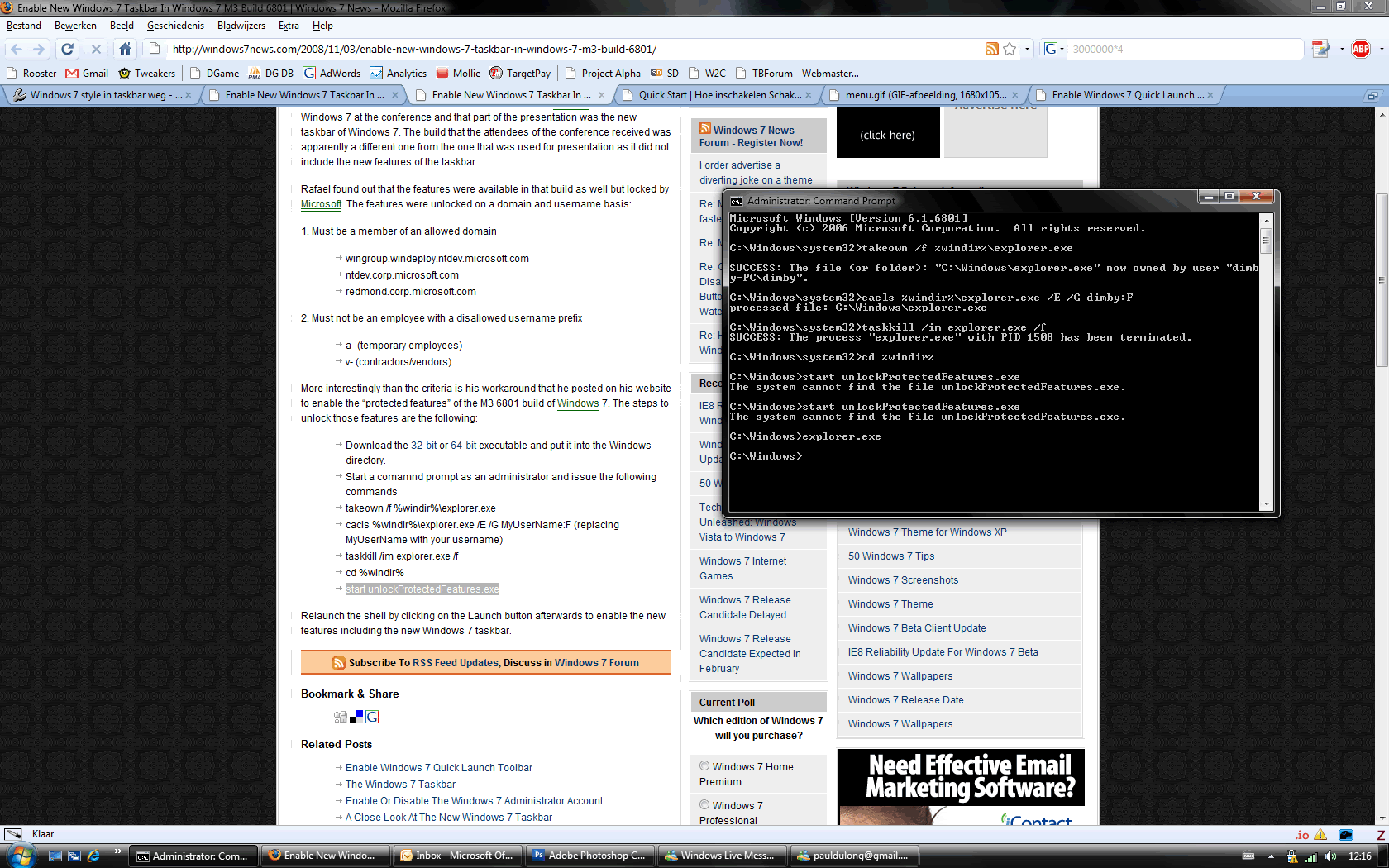
Task: Expand the Adblock Plus dropdown arrow
Action: pos(1381,49)
